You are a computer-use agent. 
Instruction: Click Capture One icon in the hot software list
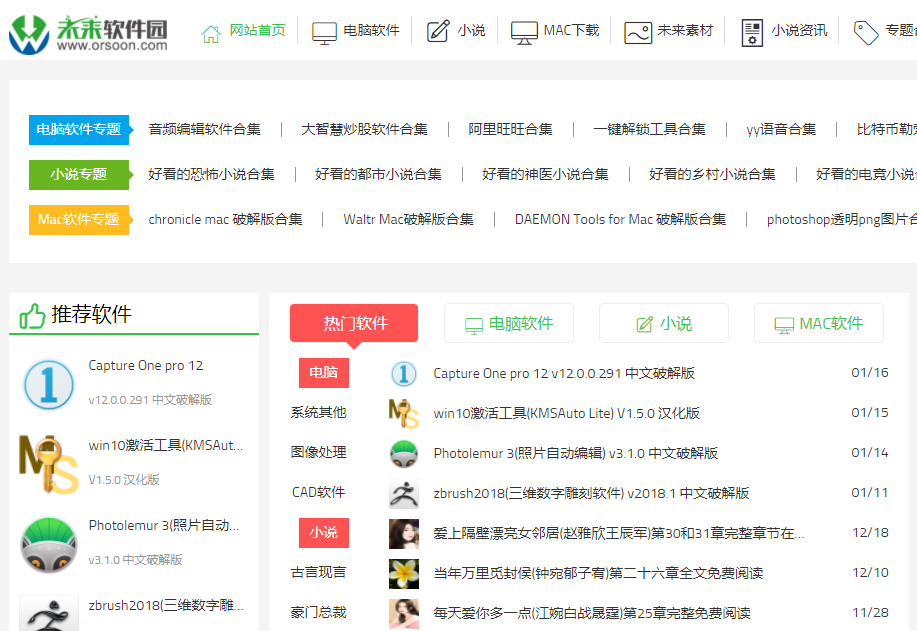[x=404, y=374]
